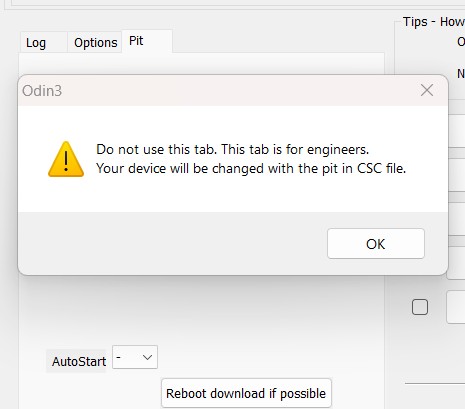Click the 'Your device will be changed' text line
The height and width of the screenshot is (409, 465).
(251, 168)
